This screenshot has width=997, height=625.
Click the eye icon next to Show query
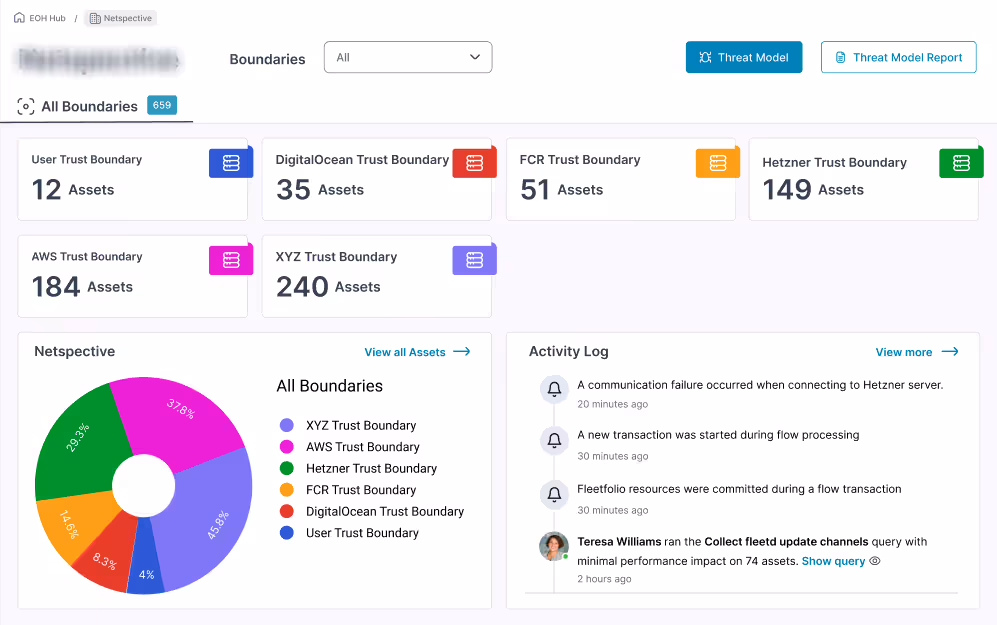click(x=875, y=561)
